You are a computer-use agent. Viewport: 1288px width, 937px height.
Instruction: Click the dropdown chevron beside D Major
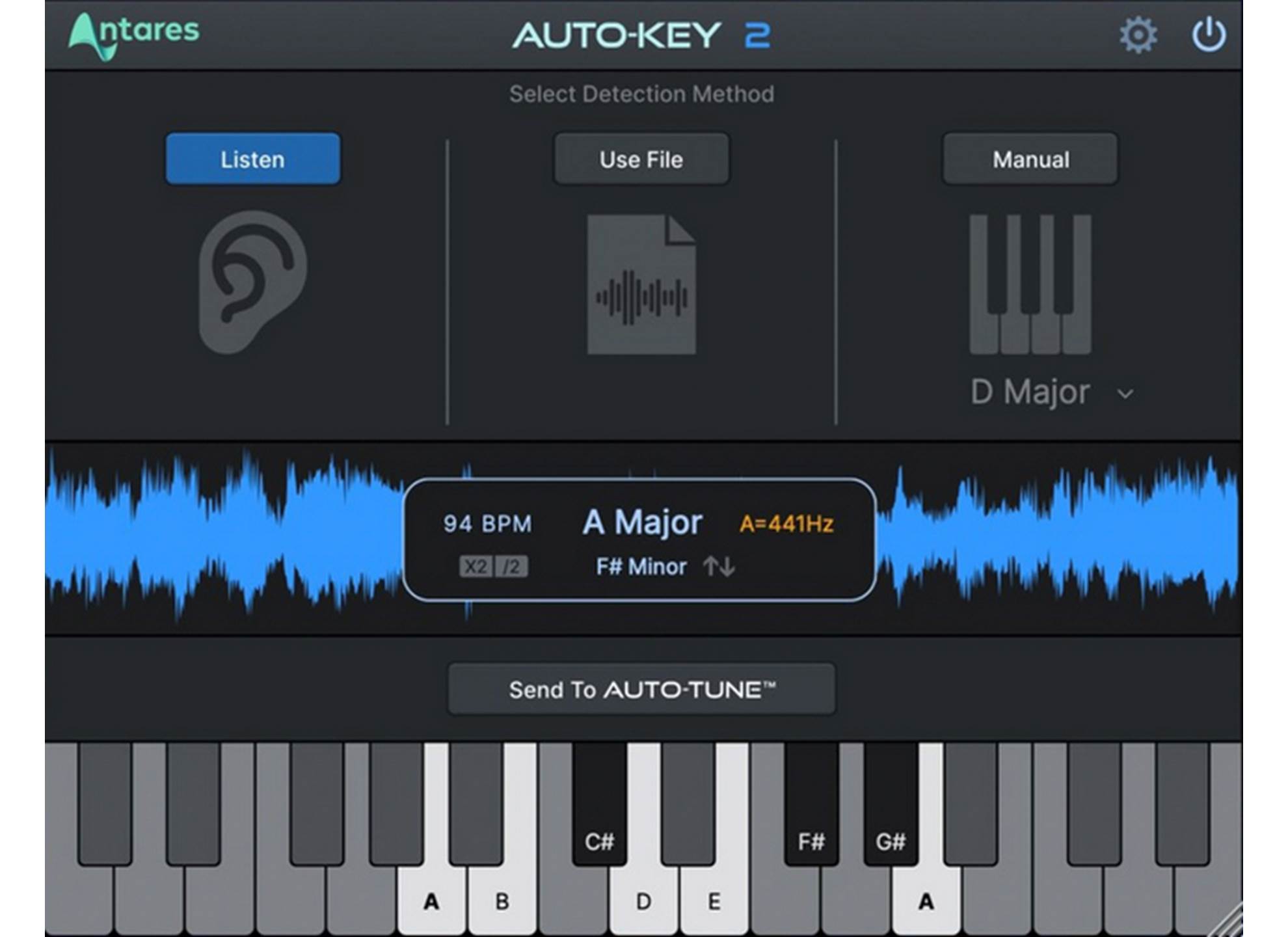pos(1125,394)
